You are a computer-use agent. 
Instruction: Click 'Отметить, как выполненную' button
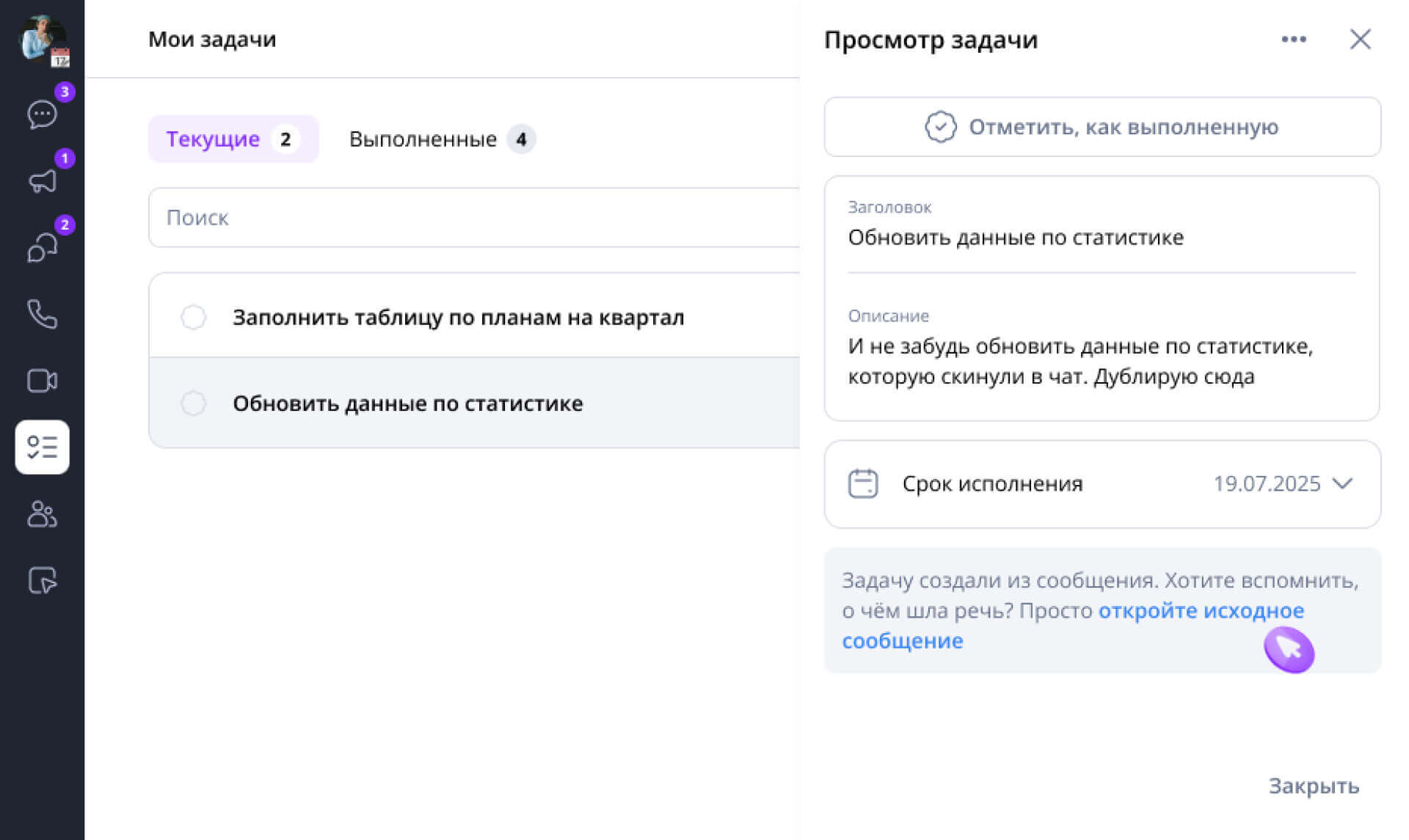click(x=1102, y=127)
